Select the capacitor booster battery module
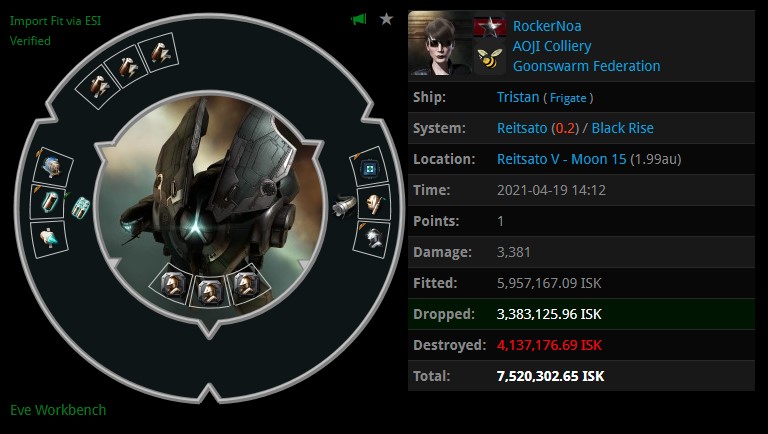The image size is (768, 434). point(48,202)
